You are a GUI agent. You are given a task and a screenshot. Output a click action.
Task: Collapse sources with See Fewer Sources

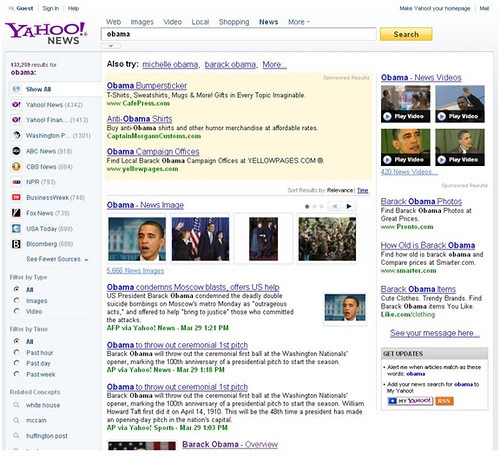pyautogui.click(x=57, y=259)
